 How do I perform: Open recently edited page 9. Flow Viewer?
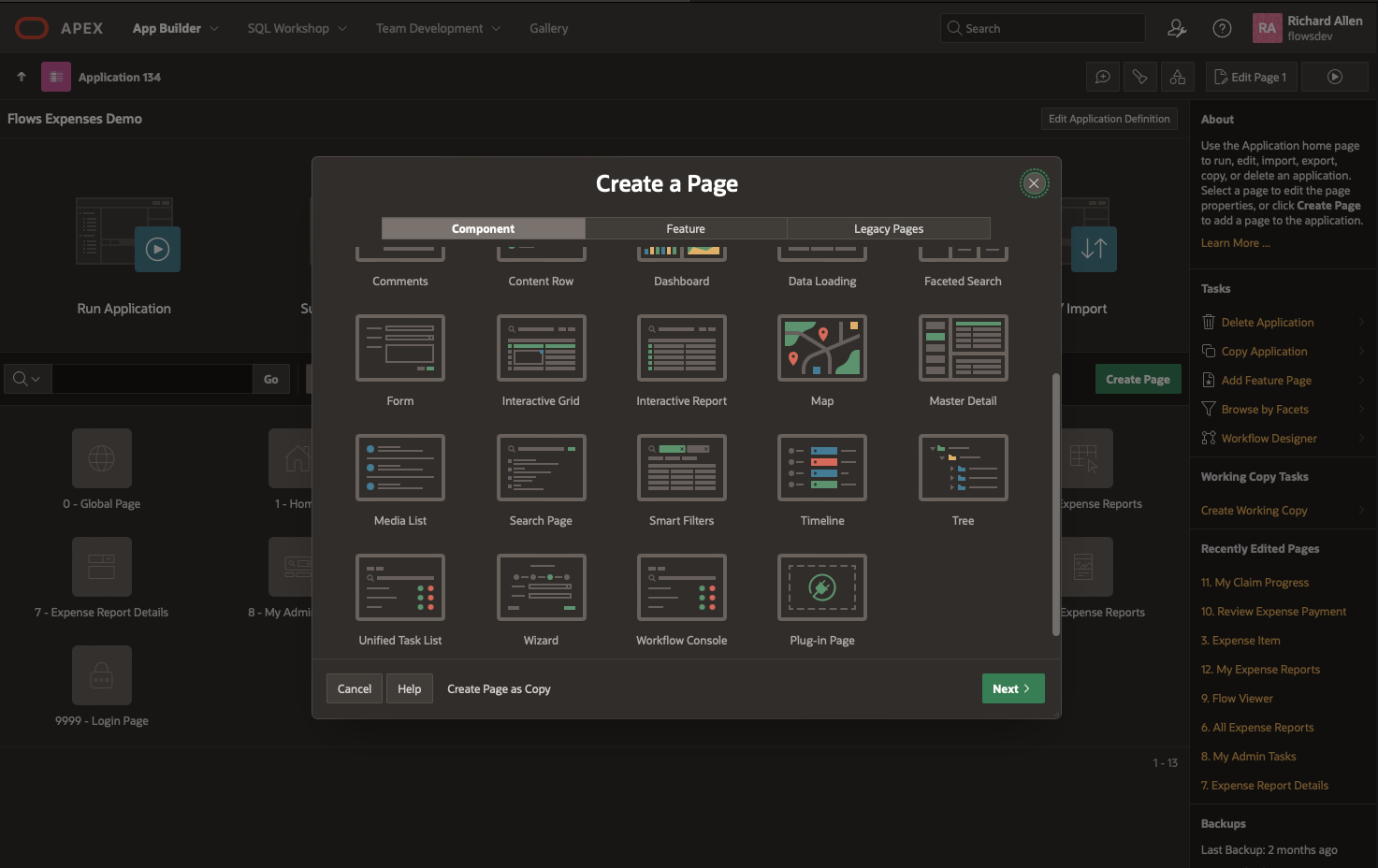click(x=1237, y=698)
